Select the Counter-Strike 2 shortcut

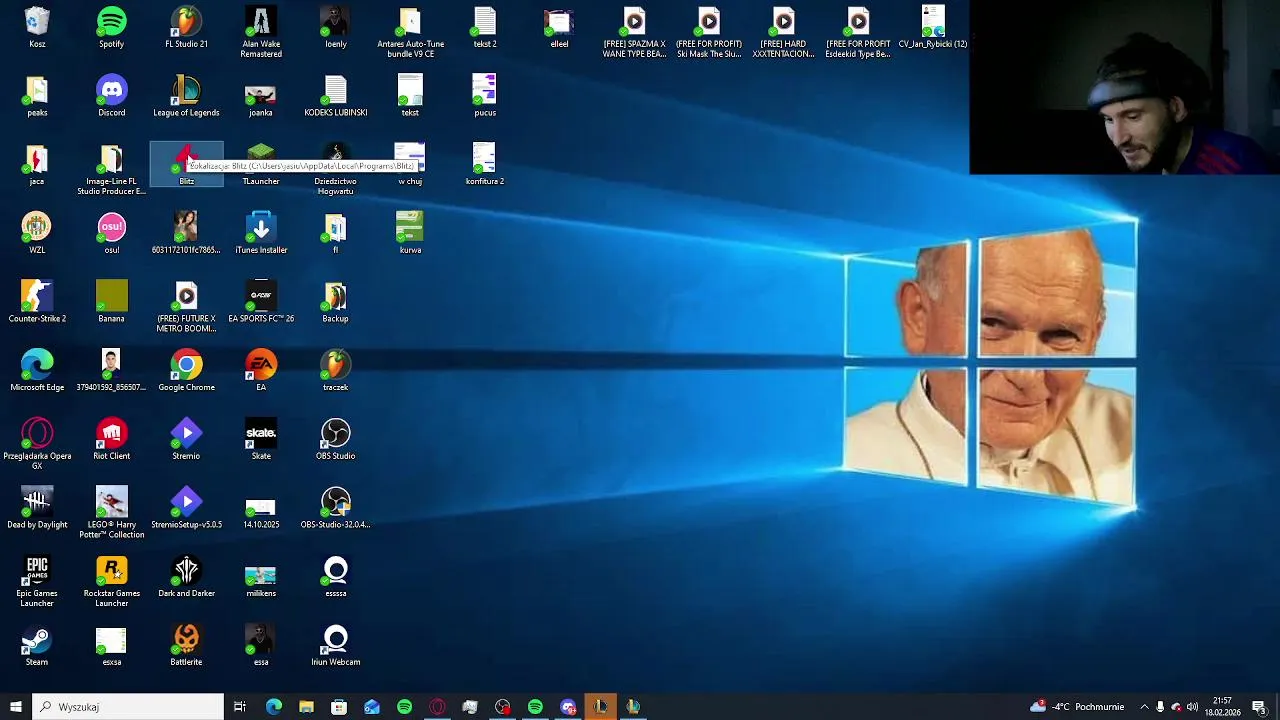click(x=37, y=302)
